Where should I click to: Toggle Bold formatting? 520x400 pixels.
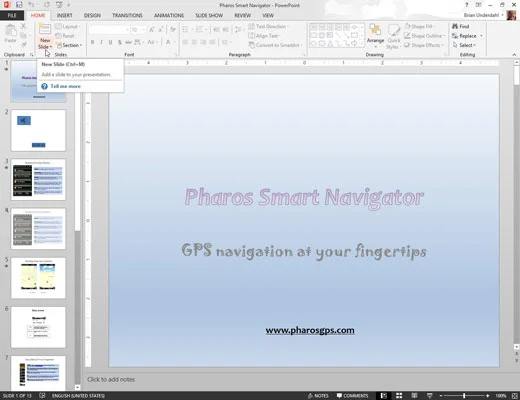pos(92,42)
